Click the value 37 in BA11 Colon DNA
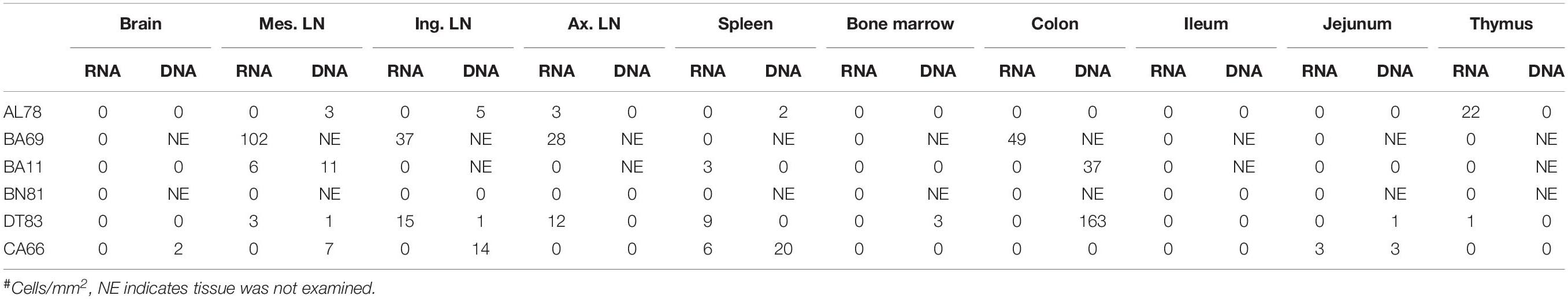This screenshot has height=299, width=1568. click(1093, 166)
